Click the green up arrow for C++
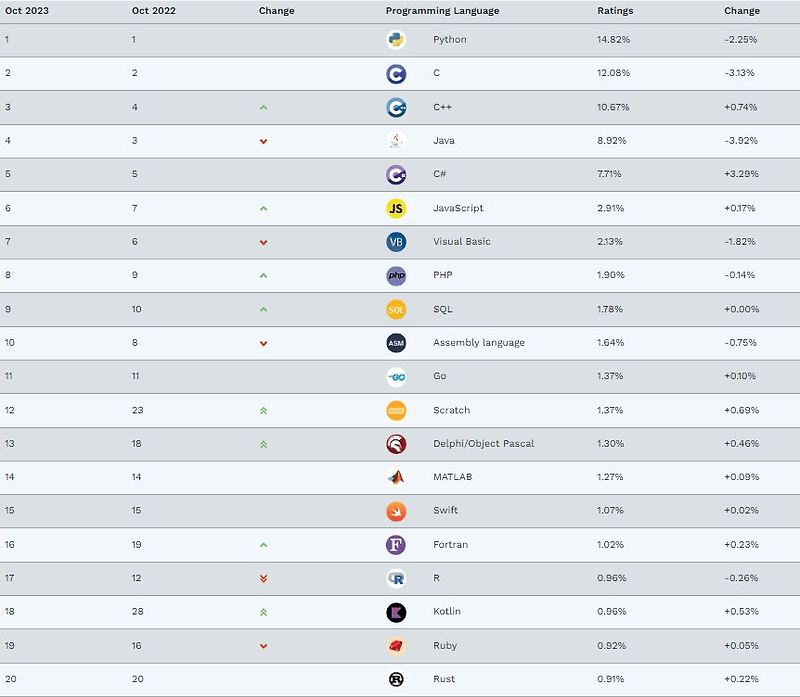 click(263, 108)
